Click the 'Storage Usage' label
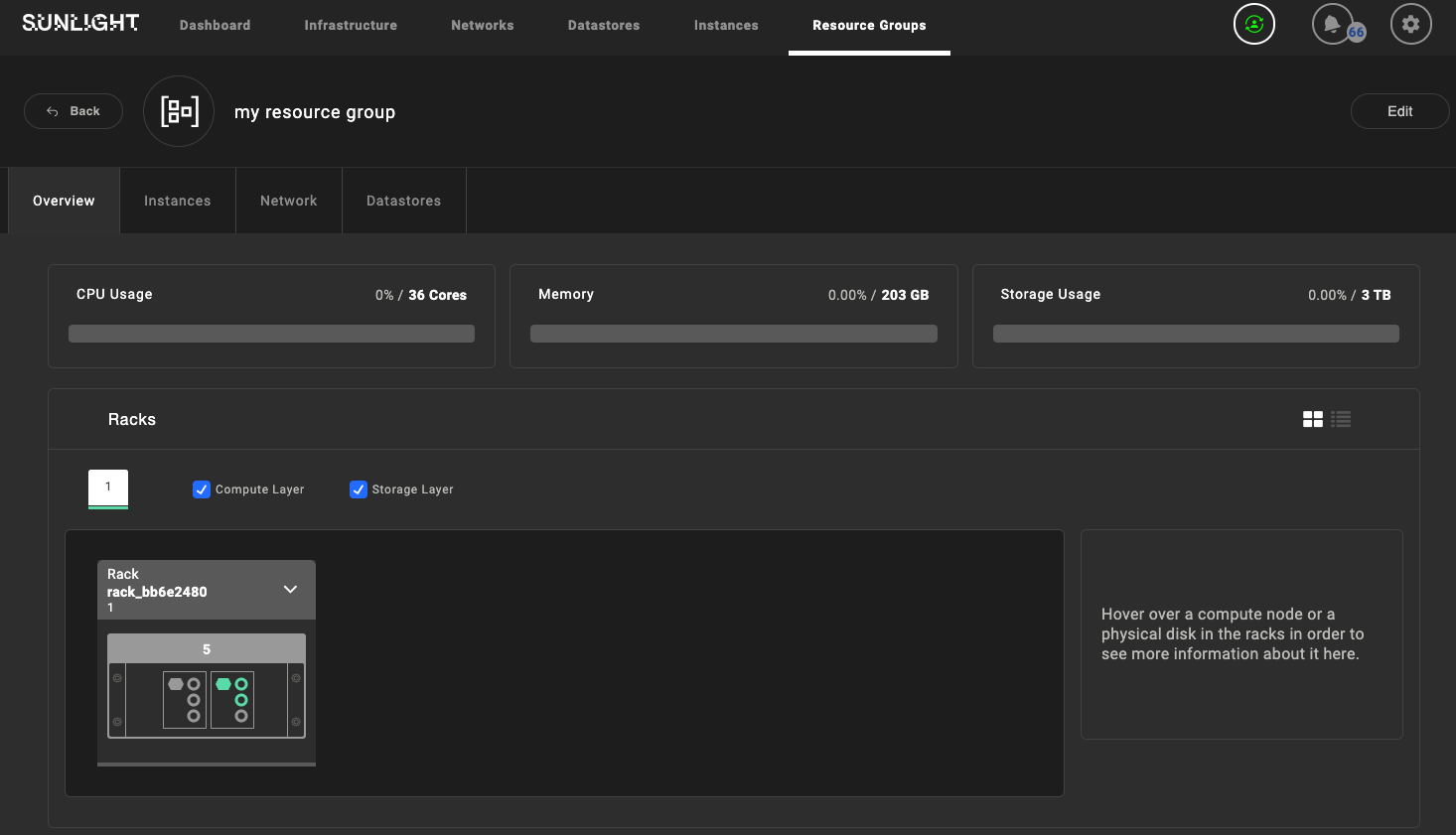1456x835 pixels. pos(1051,294)
